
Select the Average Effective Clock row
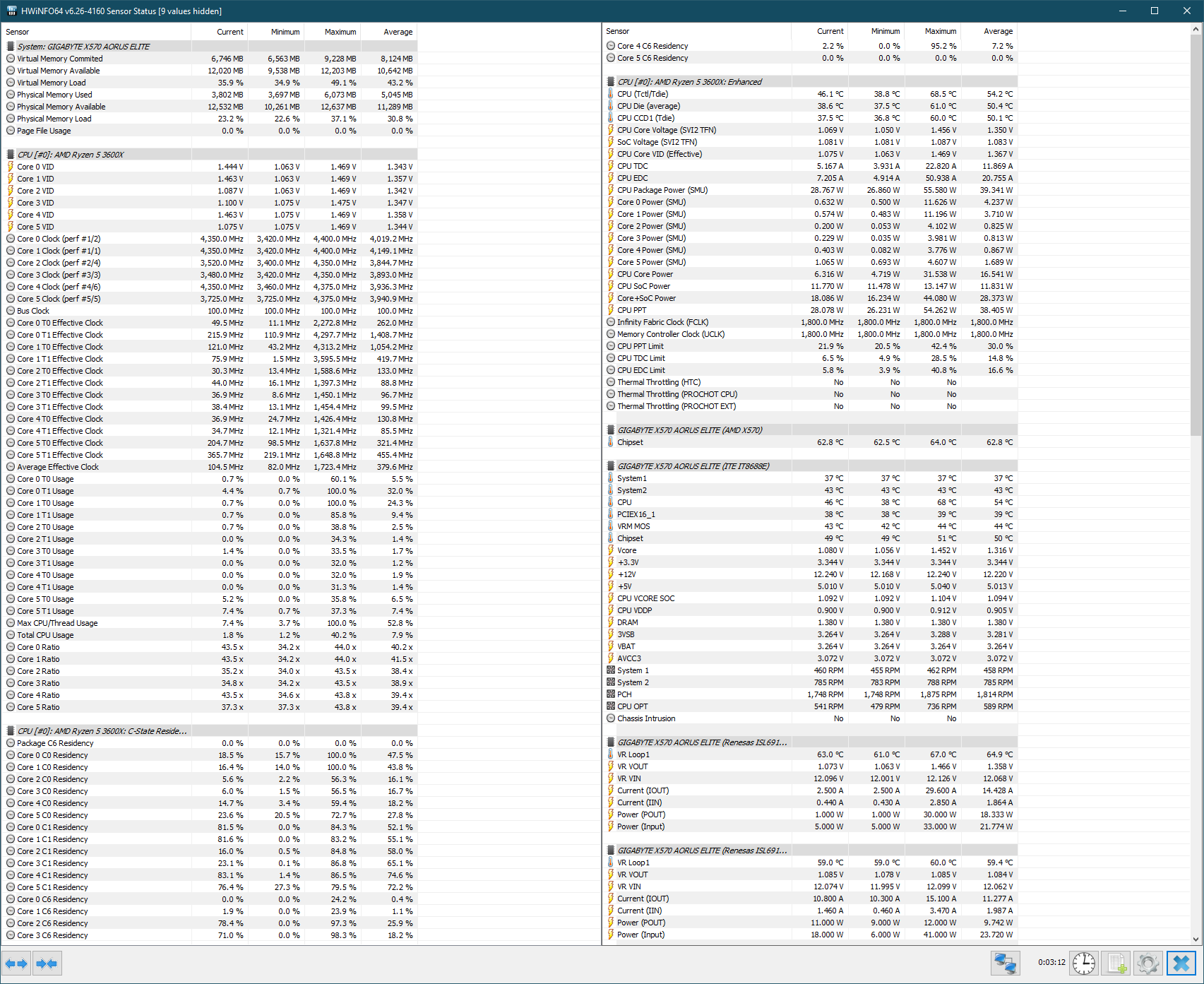[211, 467]
